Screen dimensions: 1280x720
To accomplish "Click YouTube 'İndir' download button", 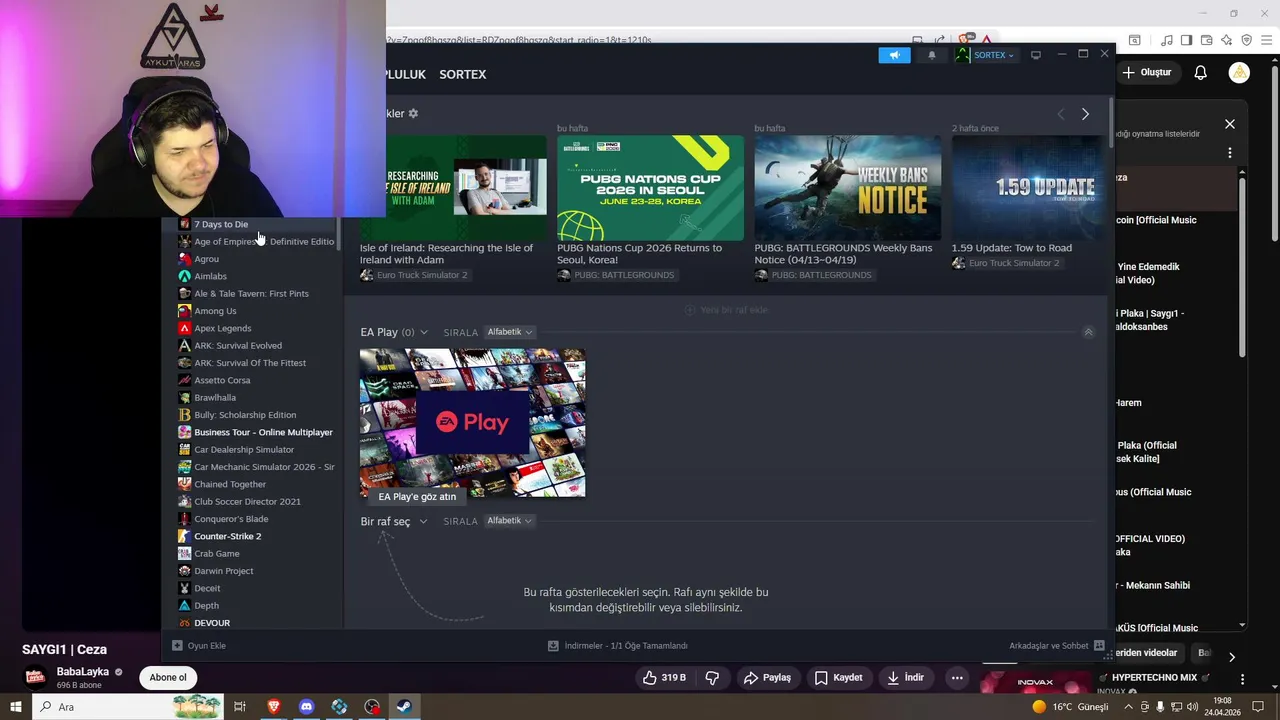I will [x=906, y=678].
